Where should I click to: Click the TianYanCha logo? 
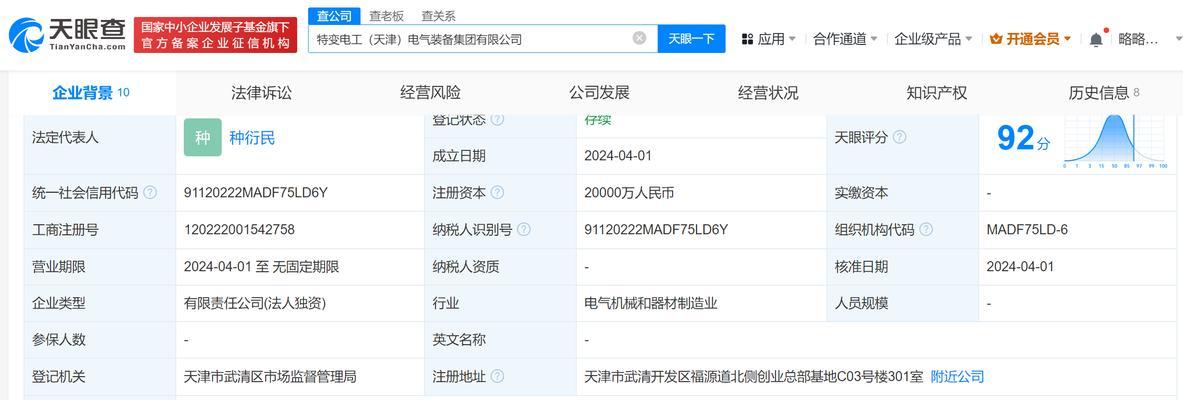tap(67, 35)
